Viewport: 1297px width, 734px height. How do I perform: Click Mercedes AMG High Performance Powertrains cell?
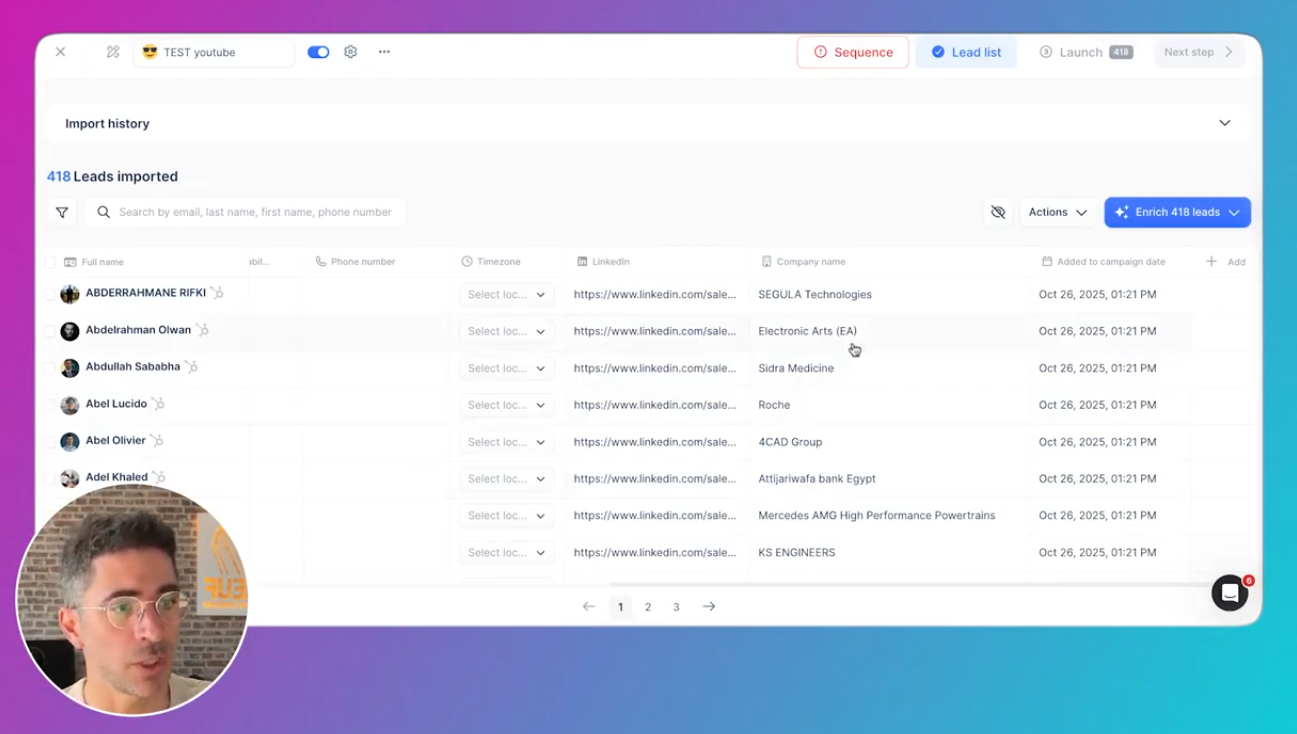point(877,516)
